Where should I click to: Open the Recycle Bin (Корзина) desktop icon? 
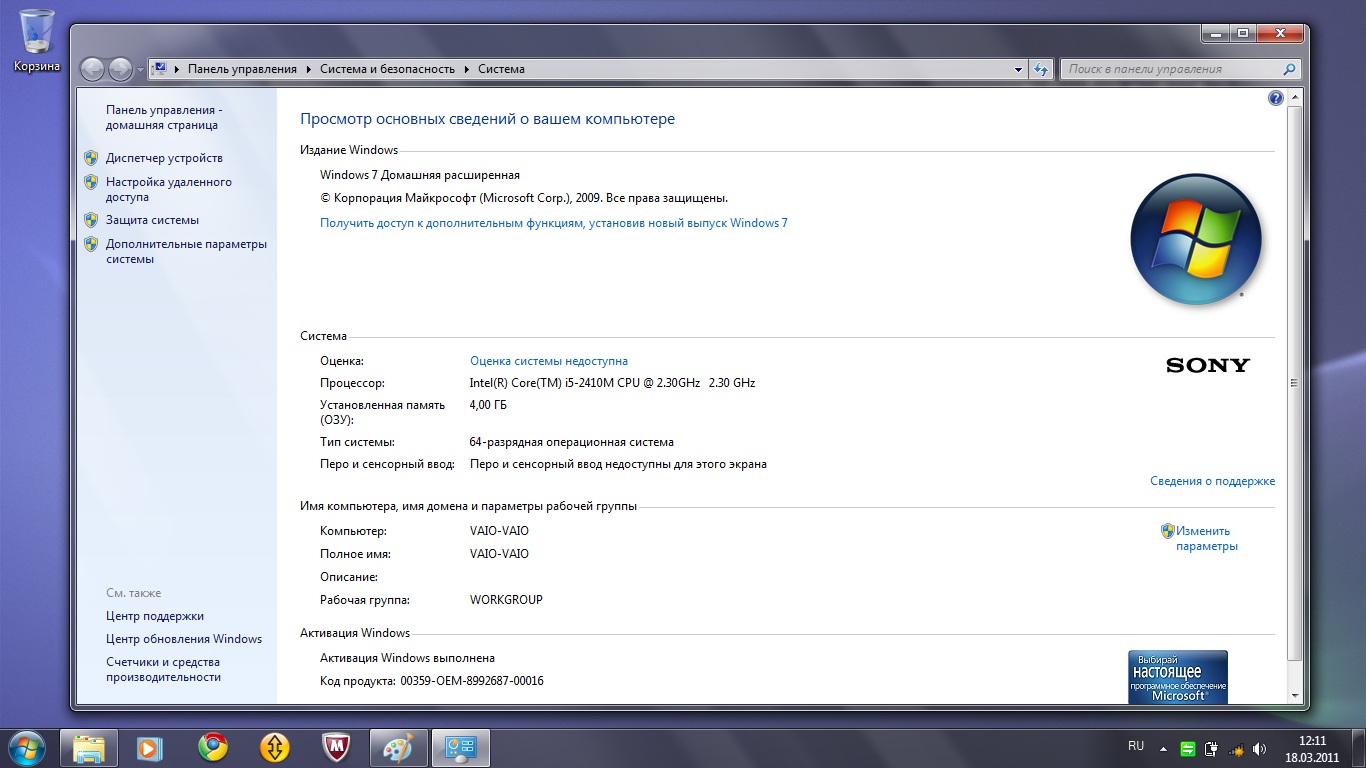pyautogui.click(x=37, y=41)
